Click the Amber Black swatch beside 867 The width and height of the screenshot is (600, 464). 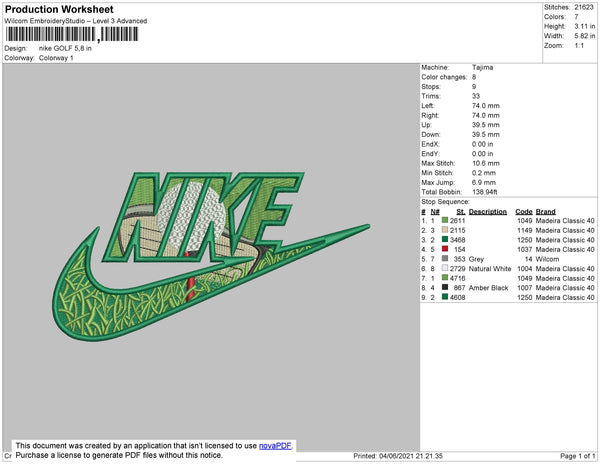445,287
